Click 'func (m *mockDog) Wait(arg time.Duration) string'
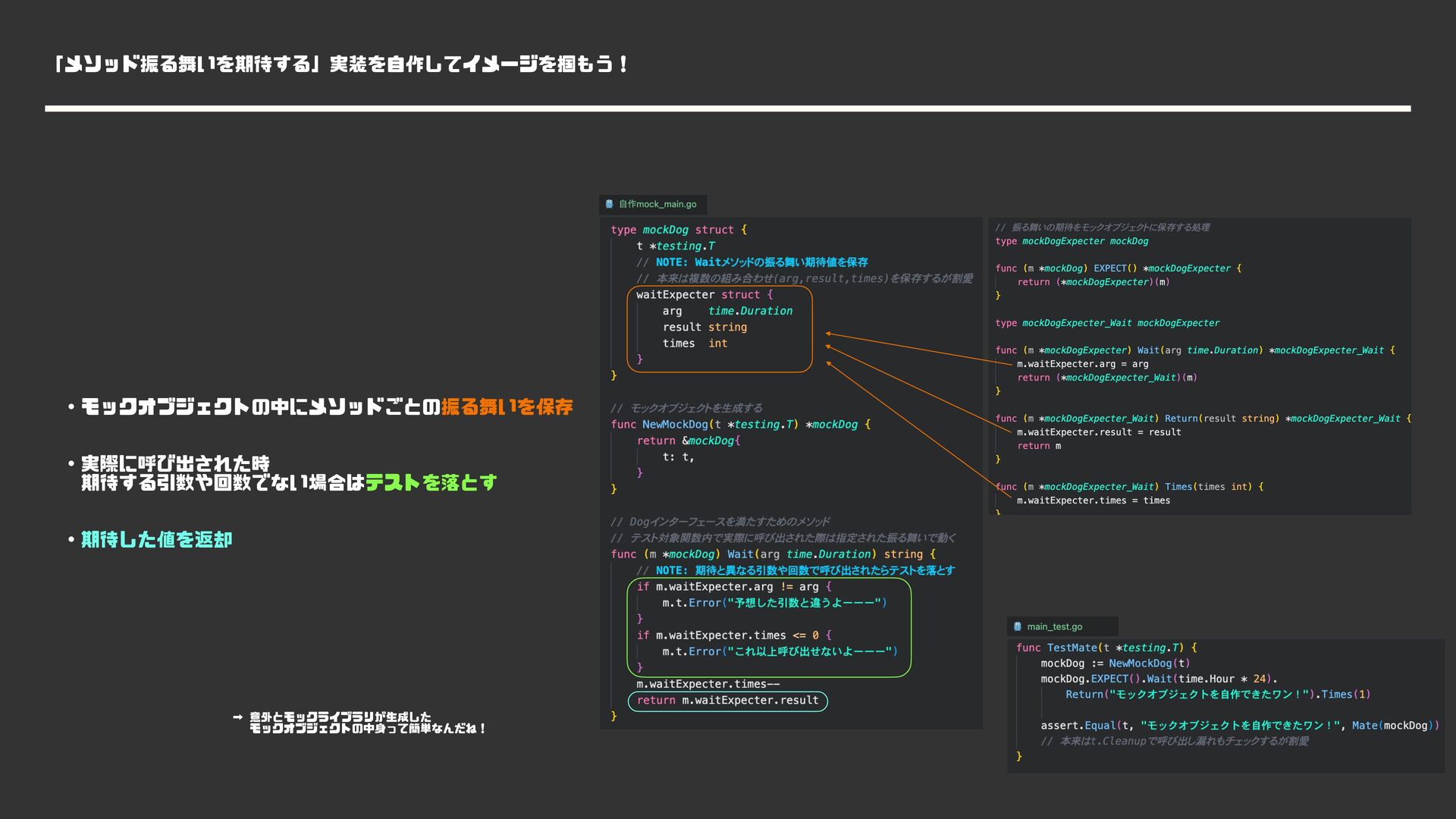The width and height of the screenshot is (1456, 819). click(773, 554)
